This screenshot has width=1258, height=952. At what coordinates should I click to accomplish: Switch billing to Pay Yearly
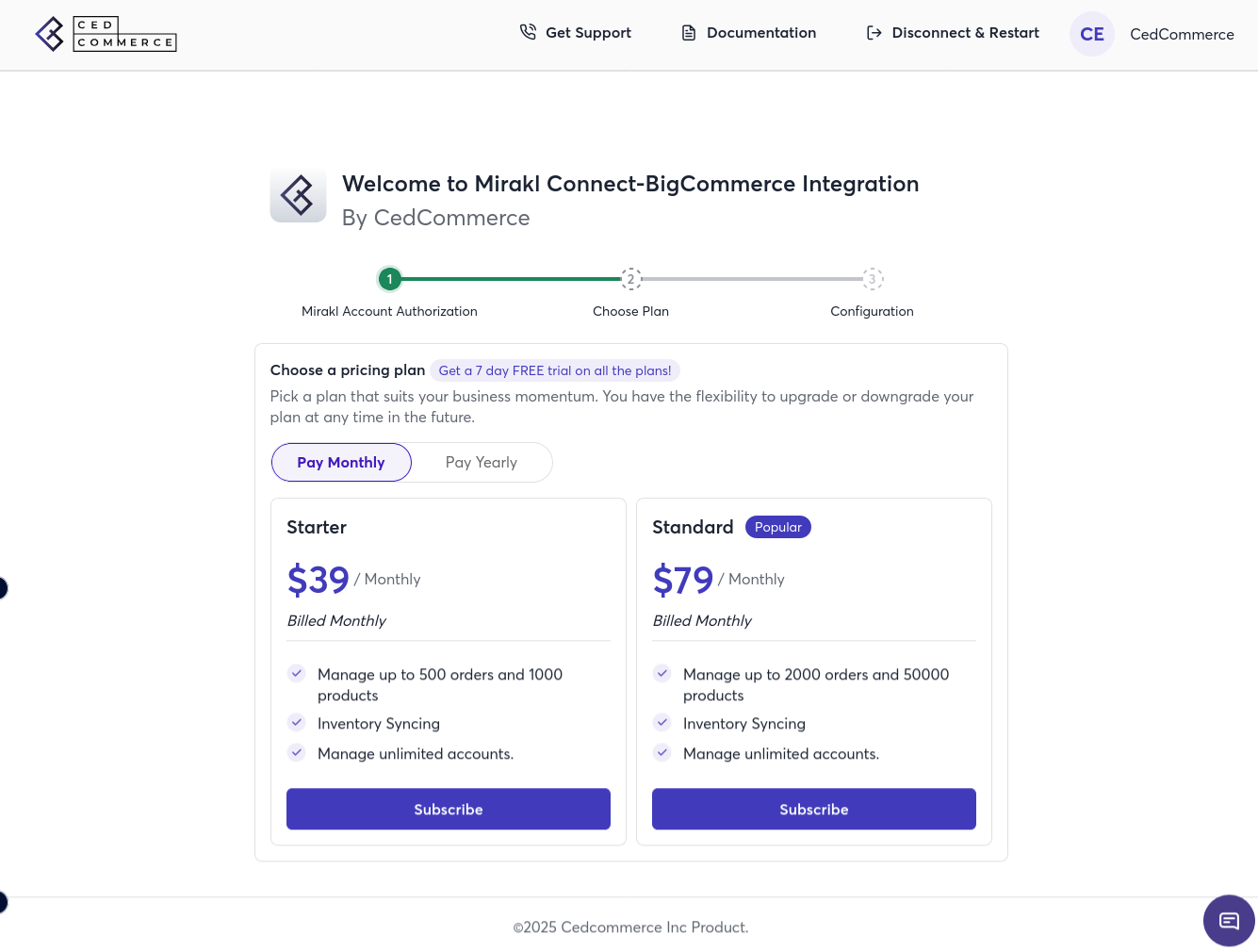pos(482,463)
